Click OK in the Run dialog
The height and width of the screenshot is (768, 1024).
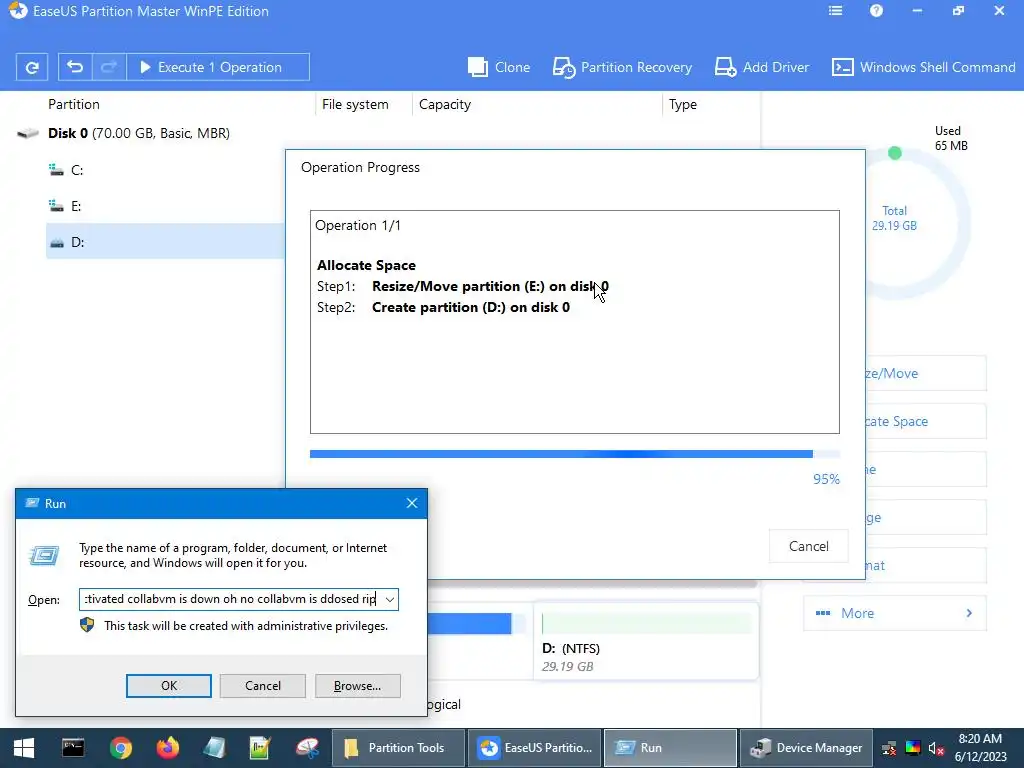tap(168, 686)
